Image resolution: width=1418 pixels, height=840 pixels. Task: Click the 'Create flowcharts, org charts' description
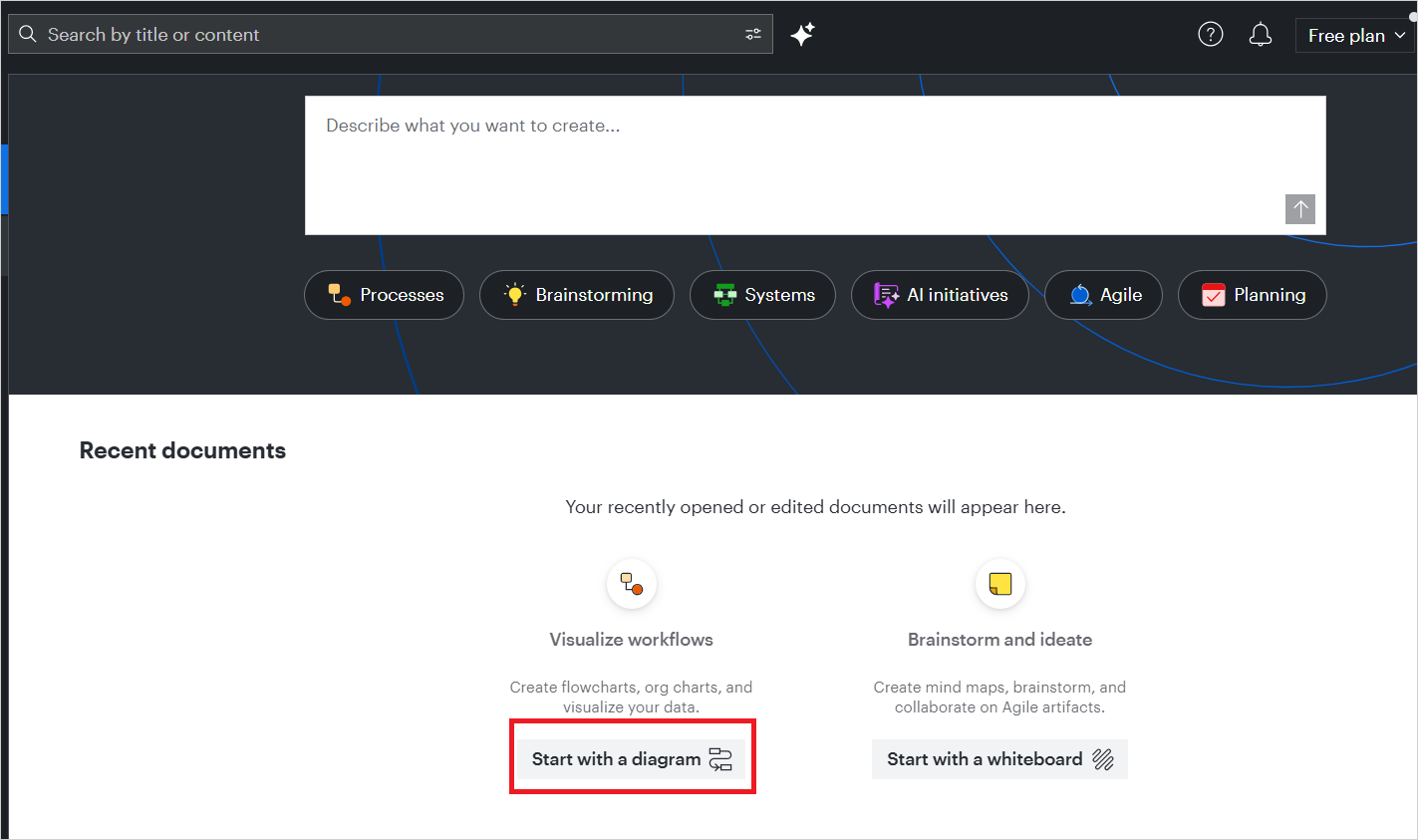[632, 698]
